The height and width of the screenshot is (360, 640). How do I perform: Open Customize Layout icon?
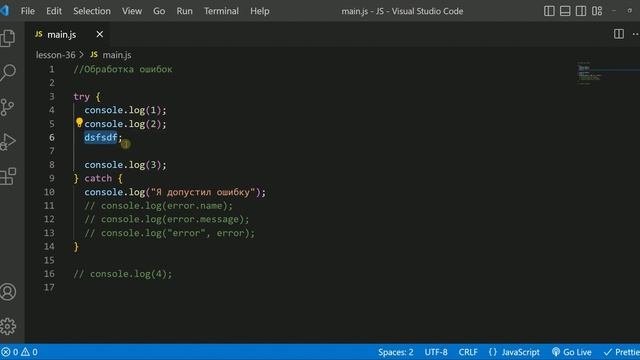click(x=597, y=11)
